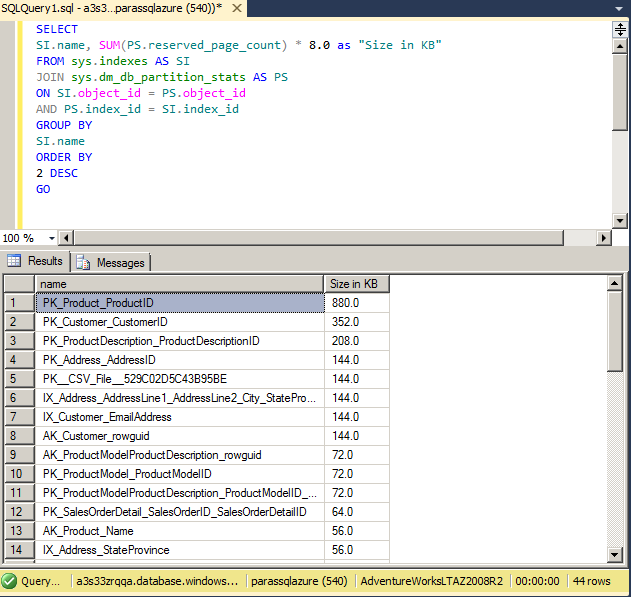This screenshot has height=597, width=631.
Task: Click the a3s33zrqqa.database.windows server status entry
Action: coord(157,581)
